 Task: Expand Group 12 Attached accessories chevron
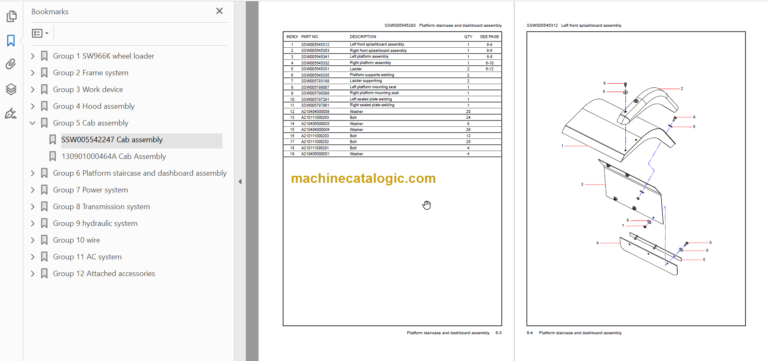[33, 274]
